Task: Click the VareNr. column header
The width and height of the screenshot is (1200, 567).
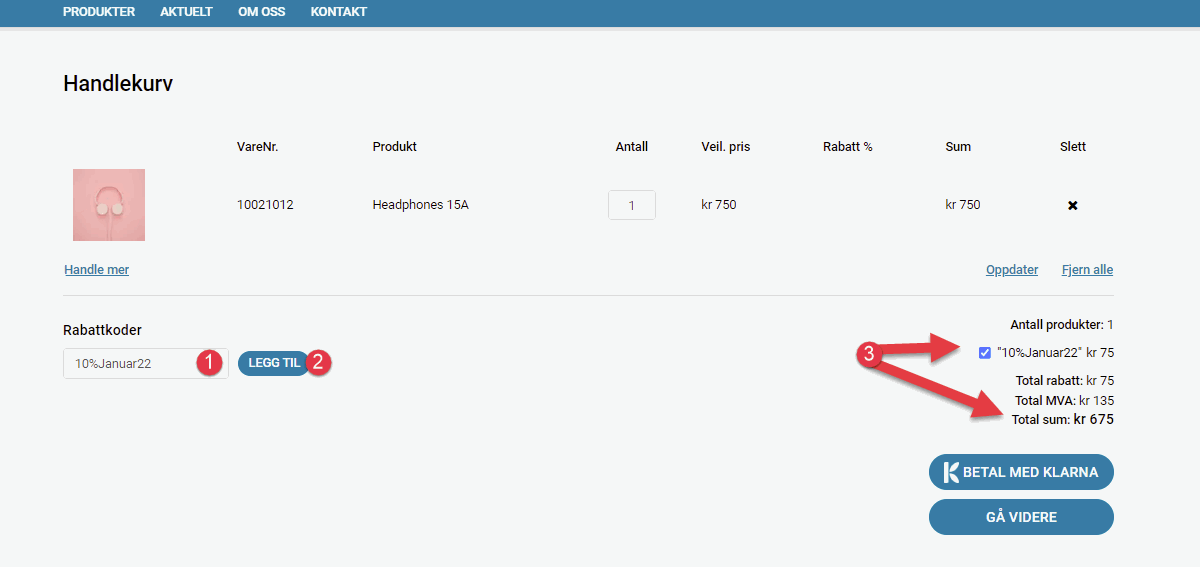Action: 258,147
